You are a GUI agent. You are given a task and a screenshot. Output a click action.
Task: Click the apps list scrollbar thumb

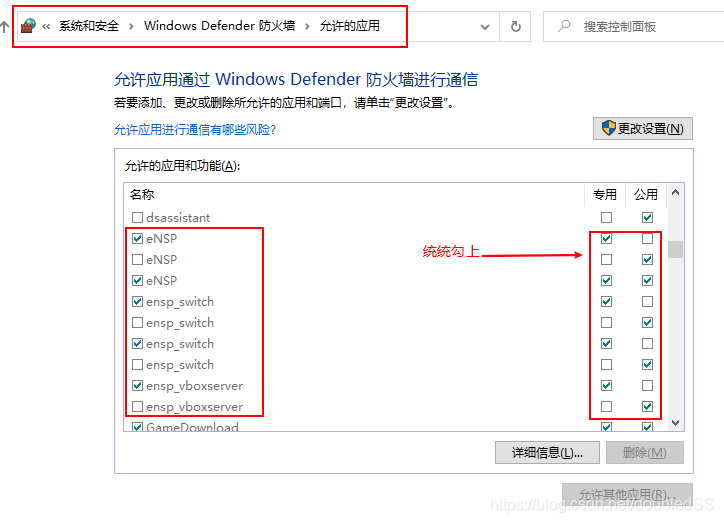(x=676, y=249)
